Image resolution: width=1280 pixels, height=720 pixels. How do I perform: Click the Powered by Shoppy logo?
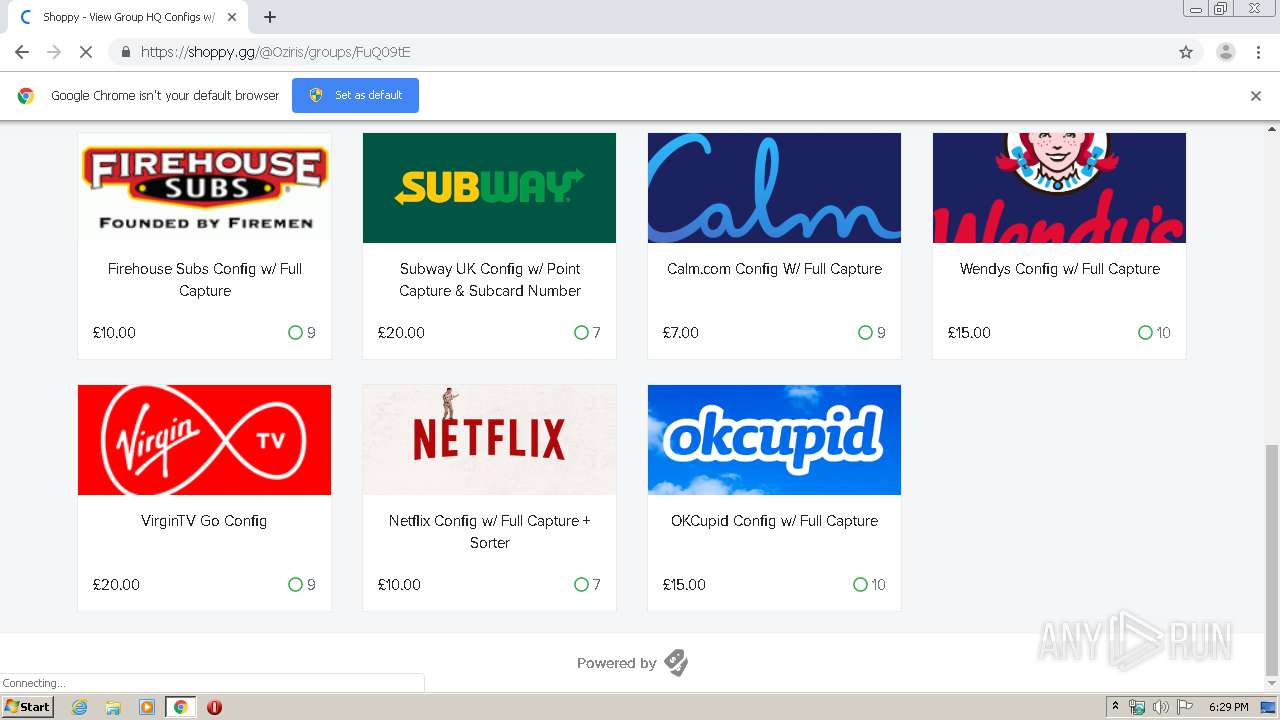coord(676,663)
